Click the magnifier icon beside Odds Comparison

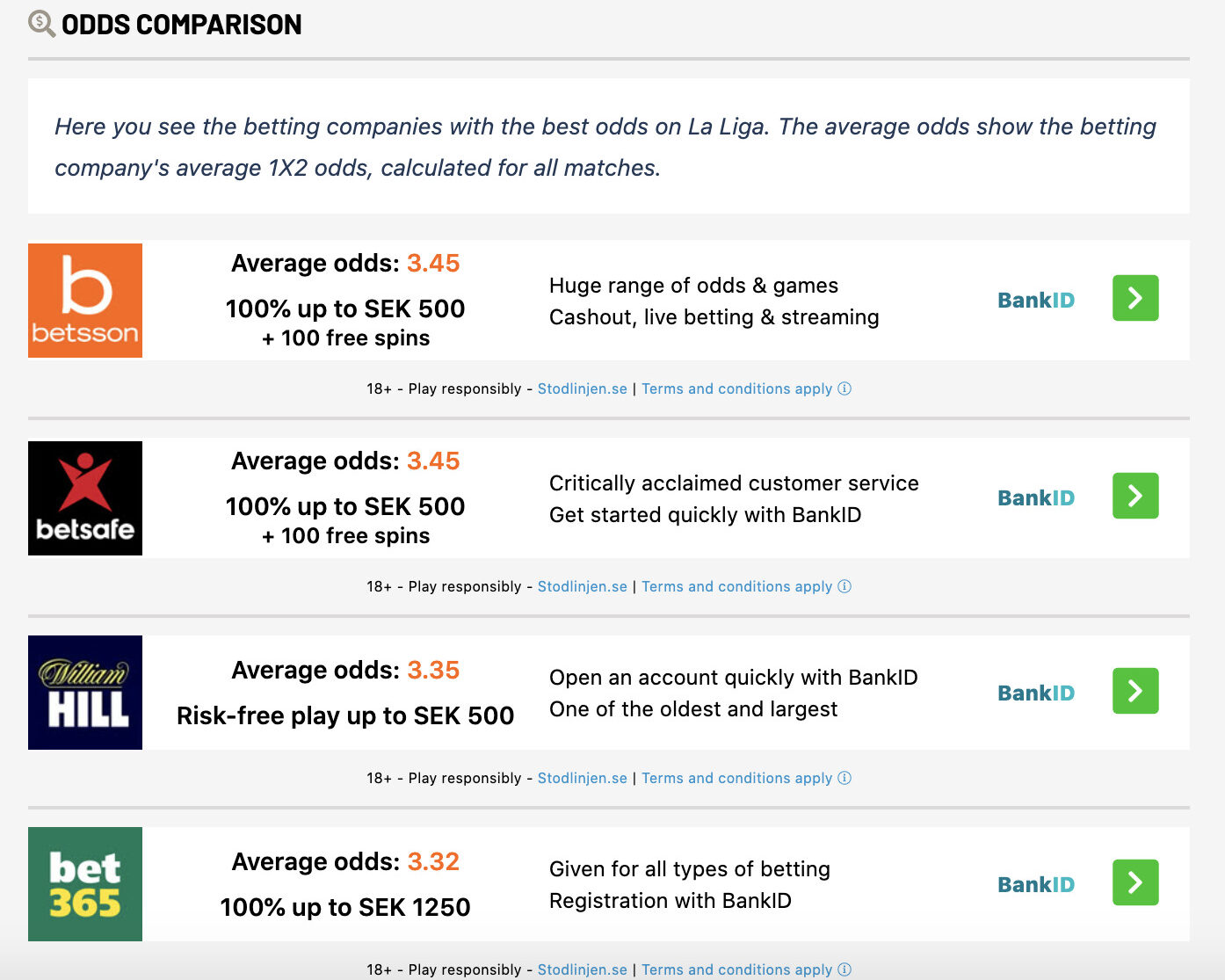tap(41, 23)
